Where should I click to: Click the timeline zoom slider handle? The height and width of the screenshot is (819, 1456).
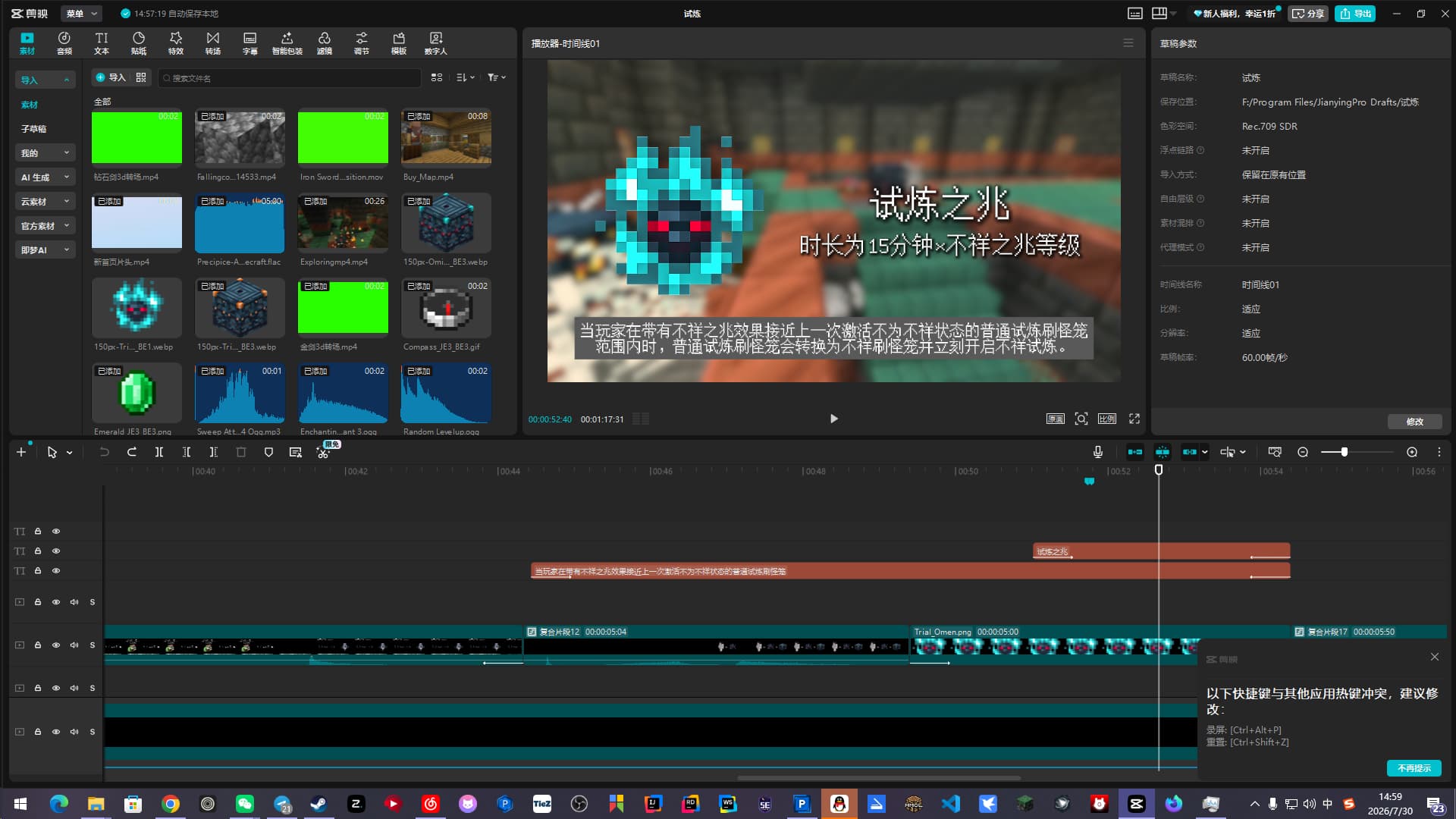coord(1345,452)
